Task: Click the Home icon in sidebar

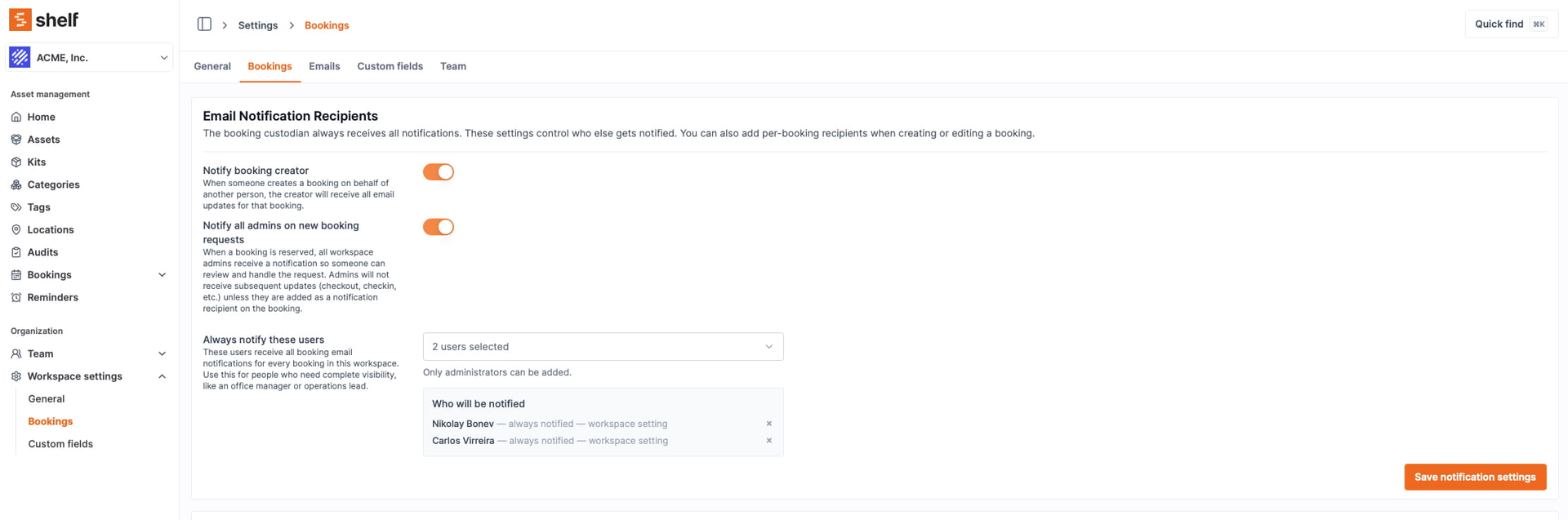Action: (x=16, y=117)
